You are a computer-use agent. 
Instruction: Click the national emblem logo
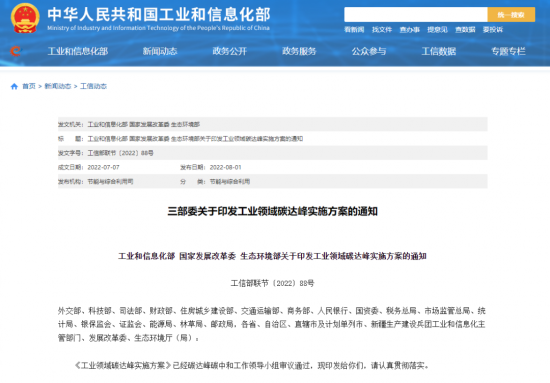tap(25, 18)
